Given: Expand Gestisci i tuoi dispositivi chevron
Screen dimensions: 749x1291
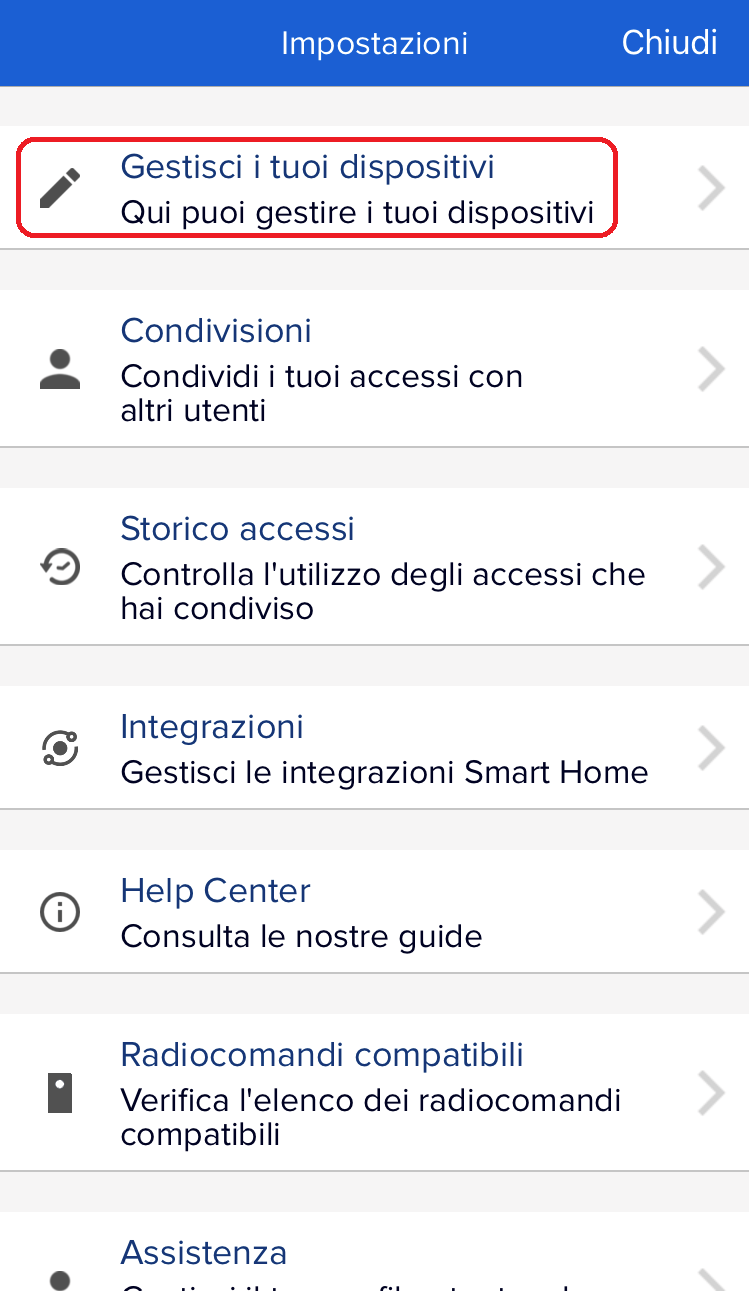Looking at the screenshot, I should [710, 188].
